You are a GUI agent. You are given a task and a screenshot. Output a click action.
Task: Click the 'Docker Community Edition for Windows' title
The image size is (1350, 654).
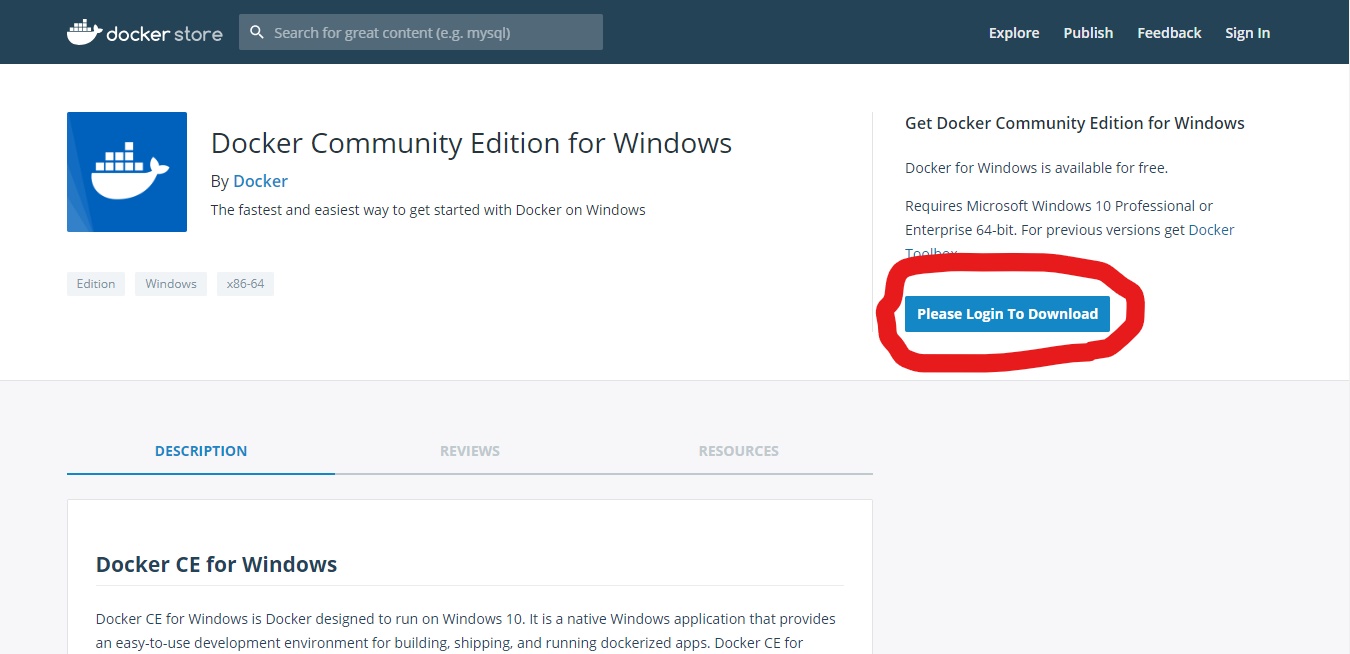(471, 143)
